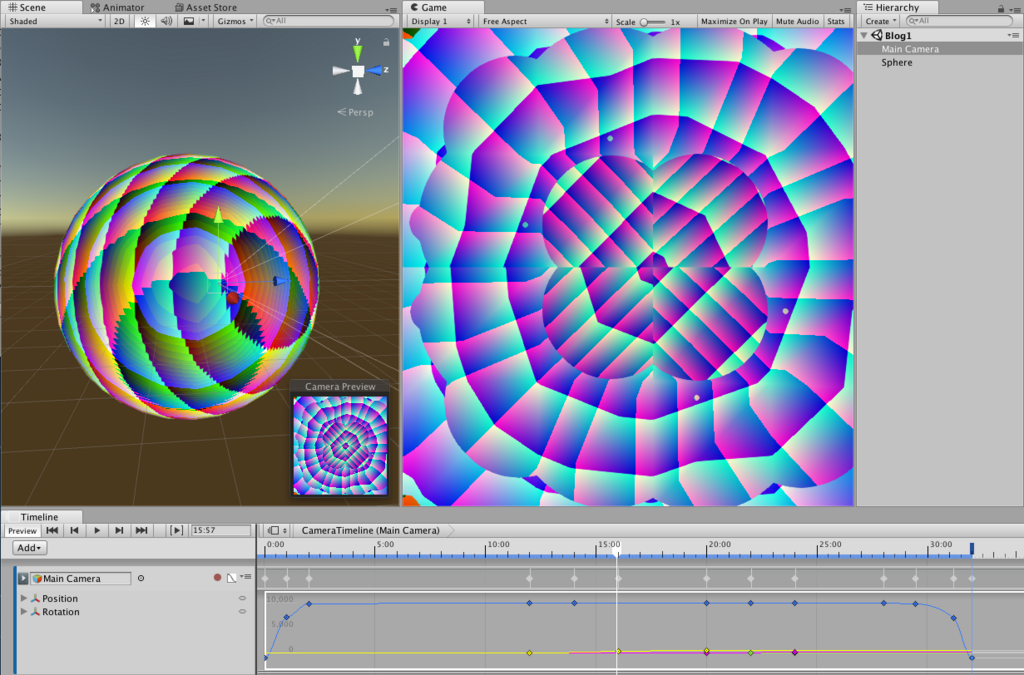Expand Rotation property curves
Image resolution: width=1024 pixels, height=675 pixels.
point(24,612)
